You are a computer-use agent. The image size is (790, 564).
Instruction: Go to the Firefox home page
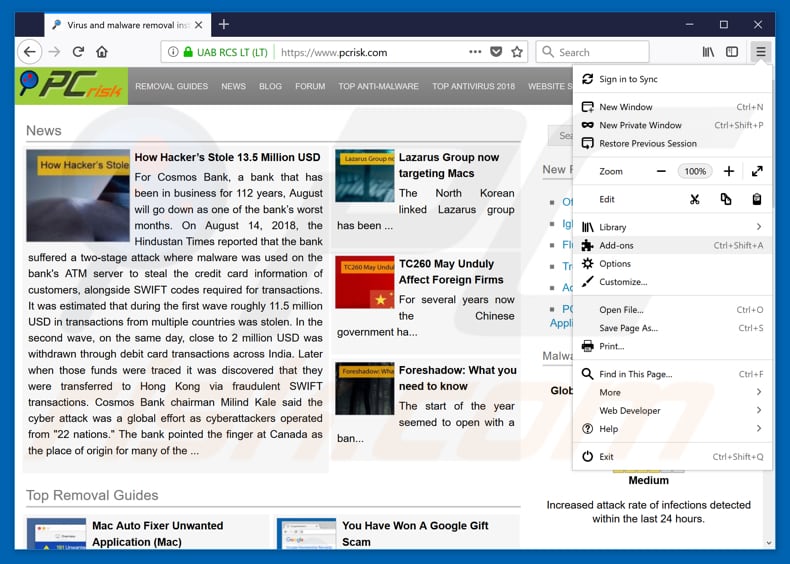(x=102, y=52)
